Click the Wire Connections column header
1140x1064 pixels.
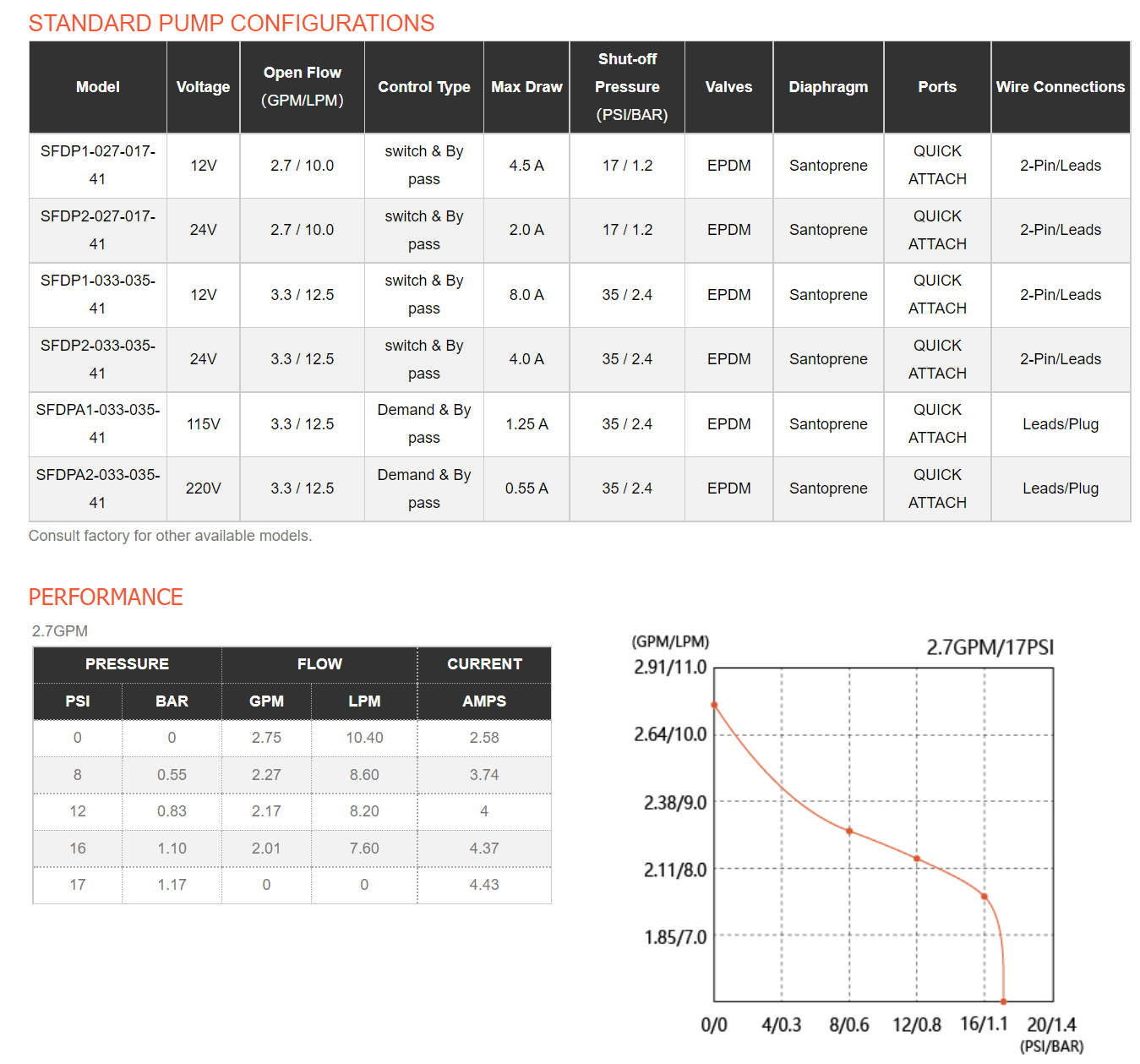click(1061, 87)
